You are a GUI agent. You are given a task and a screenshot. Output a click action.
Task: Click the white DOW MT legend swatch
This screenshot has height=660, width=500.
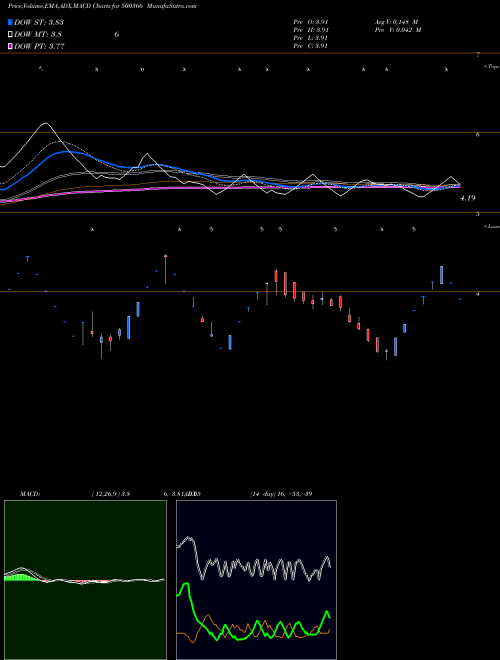coord(10,34)
